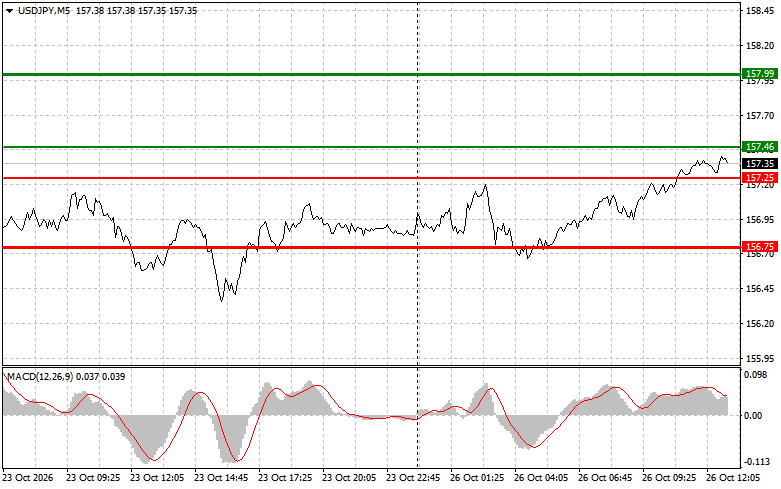Screen dimensions: 781x489
Task: Select the 23 Oct 12:05 time label
Action: tap(157, 478)
